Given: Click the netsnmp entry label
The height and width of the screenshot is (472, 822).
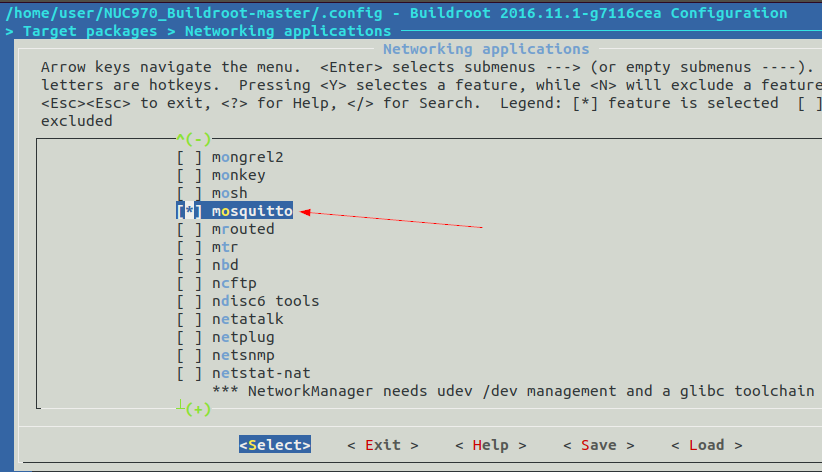Looking at the screenshot, I should [243, 355].
